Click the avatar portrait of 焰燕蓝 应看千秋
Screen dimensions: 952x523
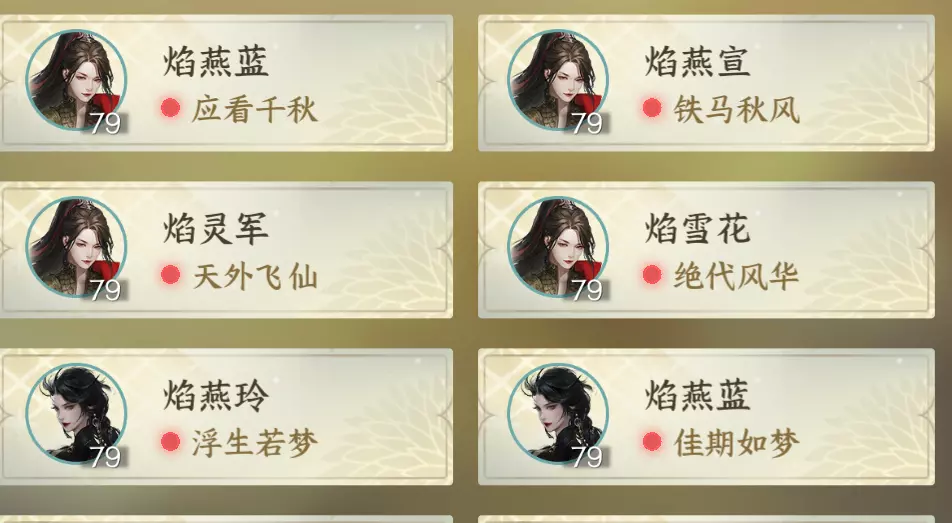76,80
